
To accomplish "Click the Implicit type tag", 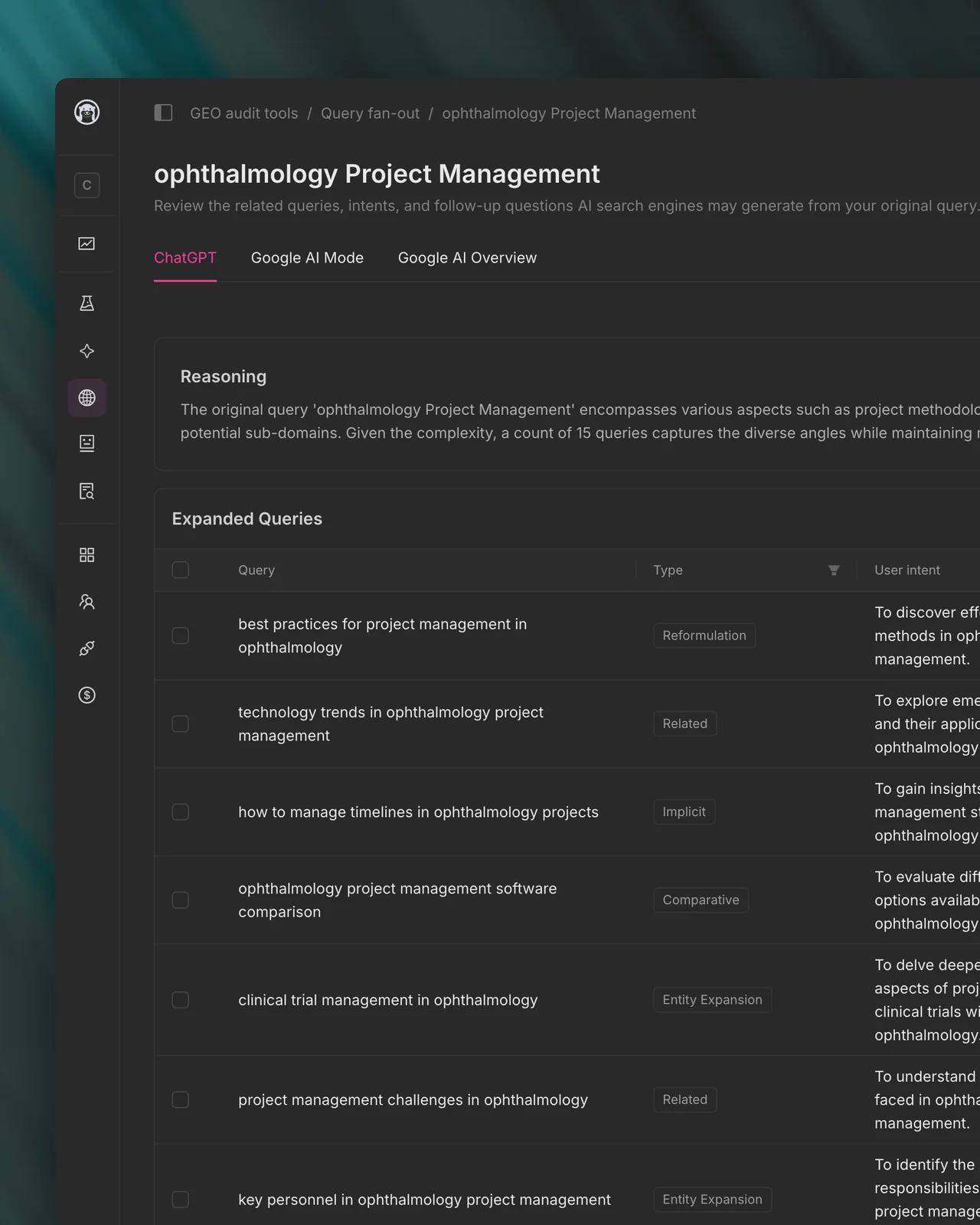I will click(x=684, y=812).
